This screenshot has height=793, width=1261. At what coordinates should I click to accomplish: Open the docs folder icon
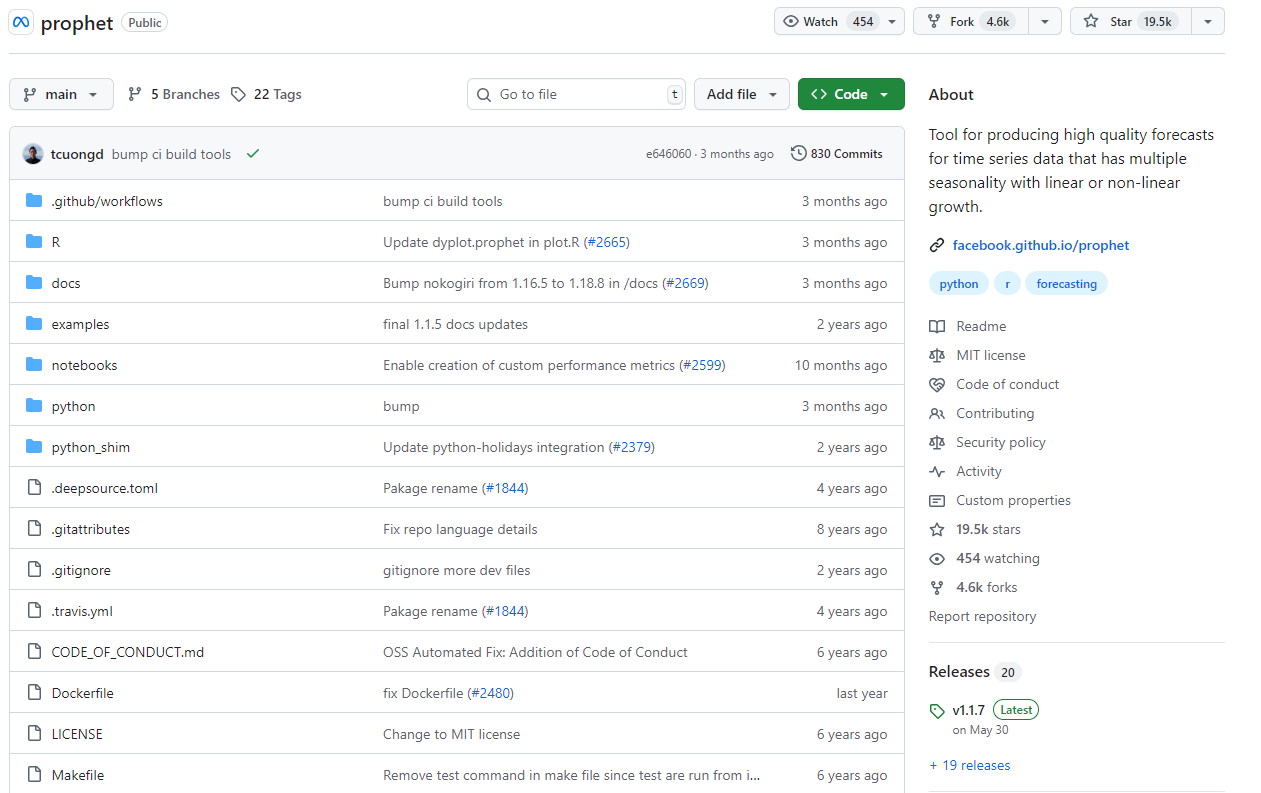click(34, 283)
